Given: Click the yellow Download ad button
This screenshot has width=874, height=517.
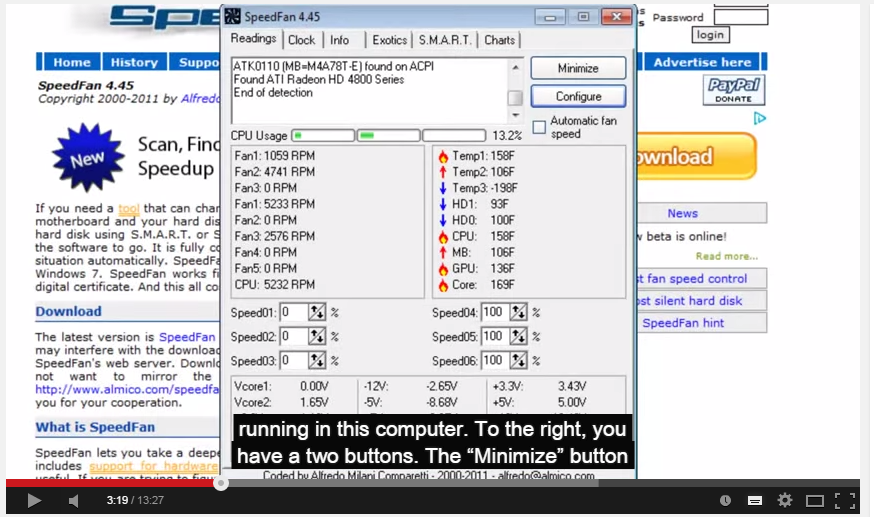Looking at the screenshot, I should point(696,157).
